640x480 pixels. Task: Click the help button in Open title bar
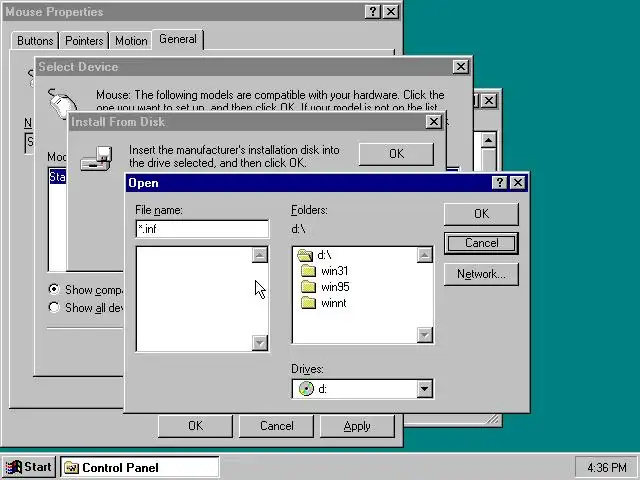[500, 182]
